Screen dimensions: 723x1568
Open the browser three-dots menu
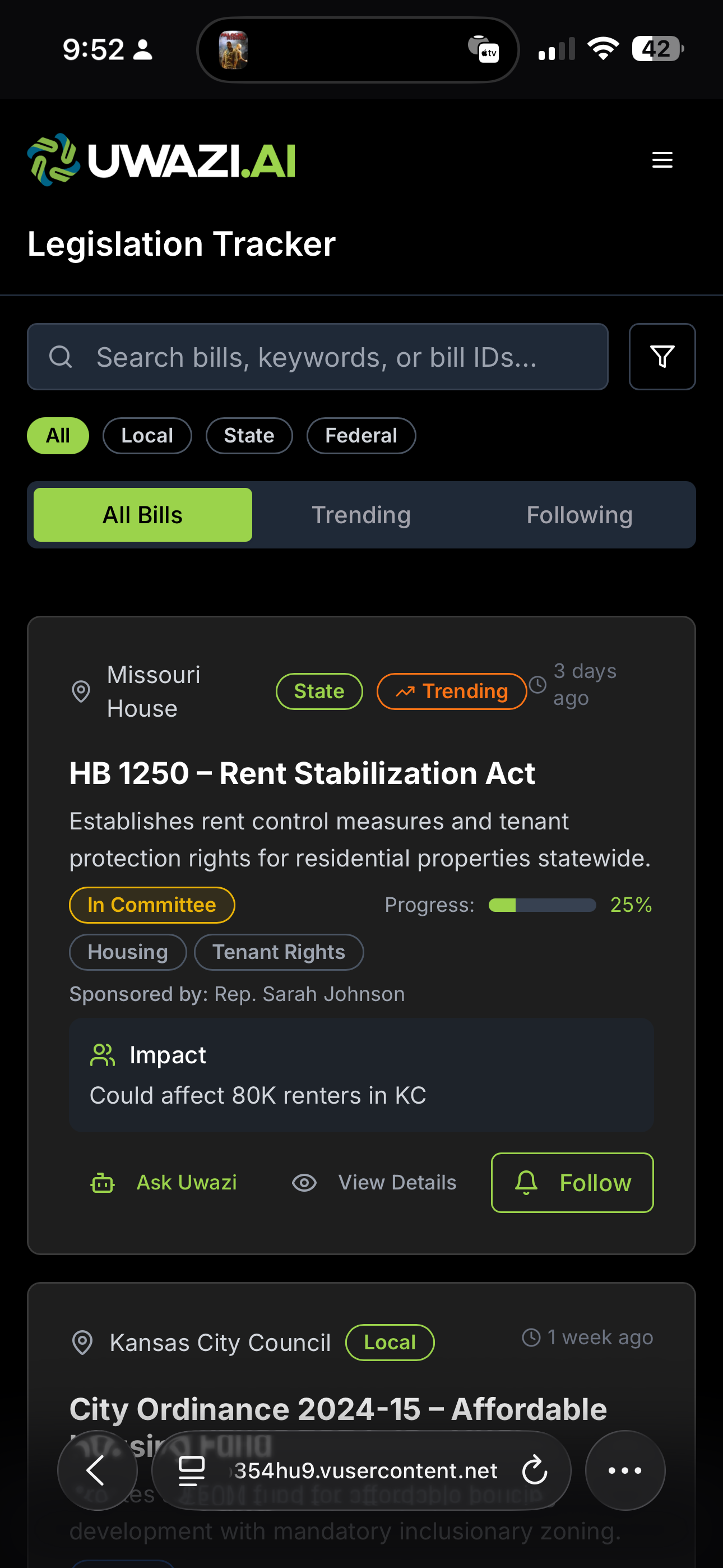(x=624, y=1470)
